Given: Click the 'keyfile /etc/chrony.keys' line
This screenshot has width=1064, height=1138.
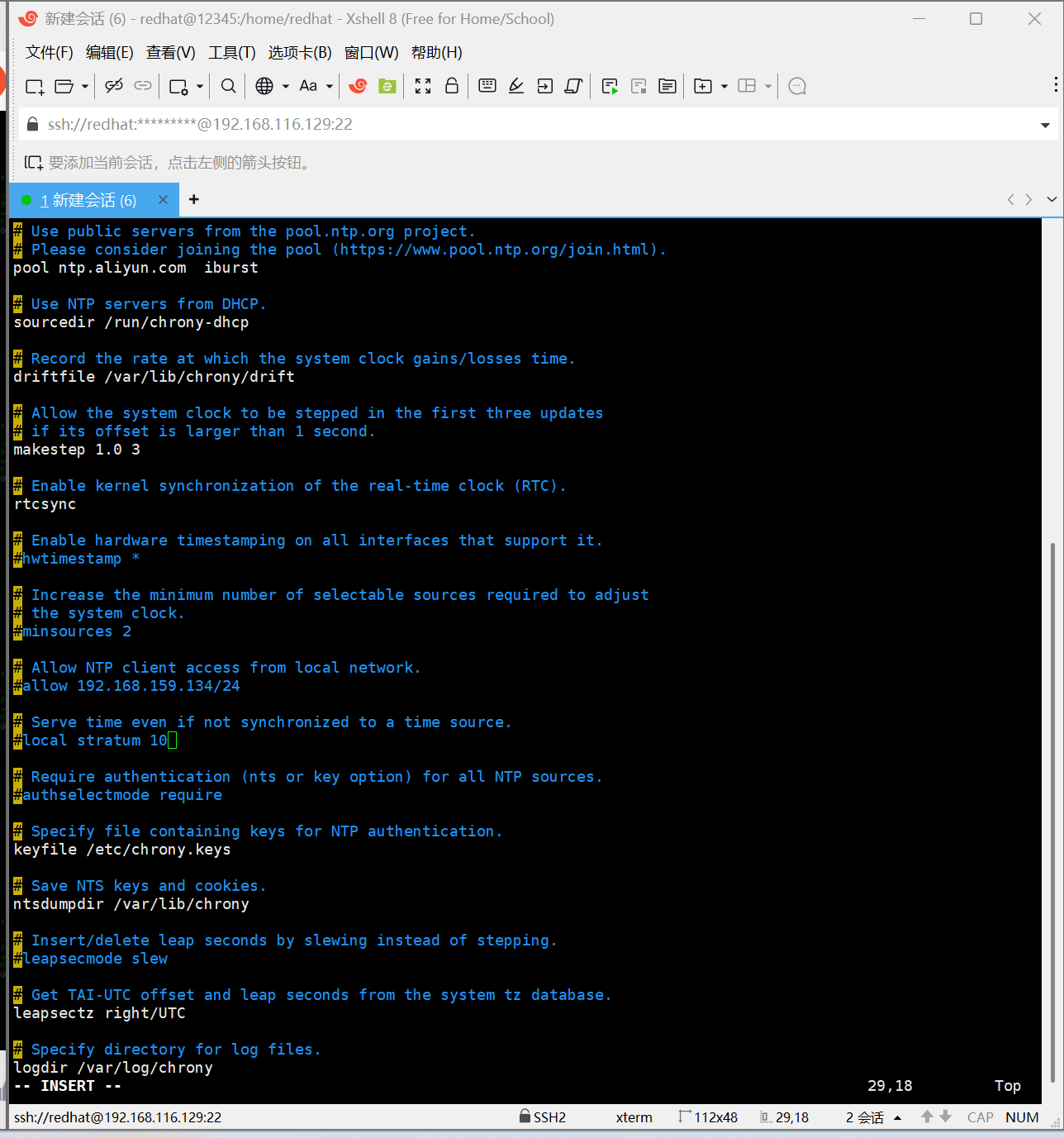Looking at the screenshot, I should pos(122,850).
